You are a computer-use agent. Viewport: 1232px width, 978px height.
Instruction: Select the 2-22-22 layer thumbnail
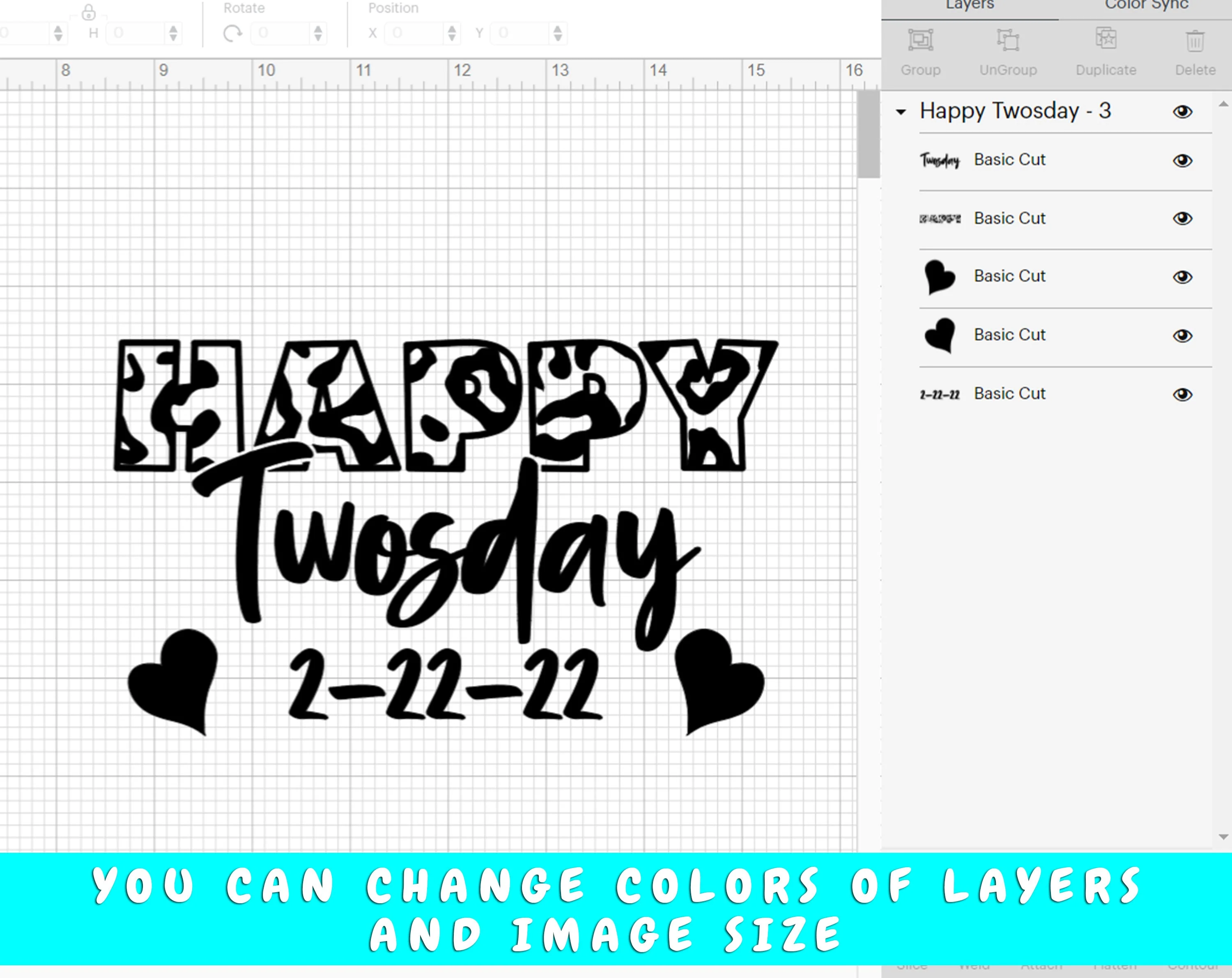pos(940,395)
